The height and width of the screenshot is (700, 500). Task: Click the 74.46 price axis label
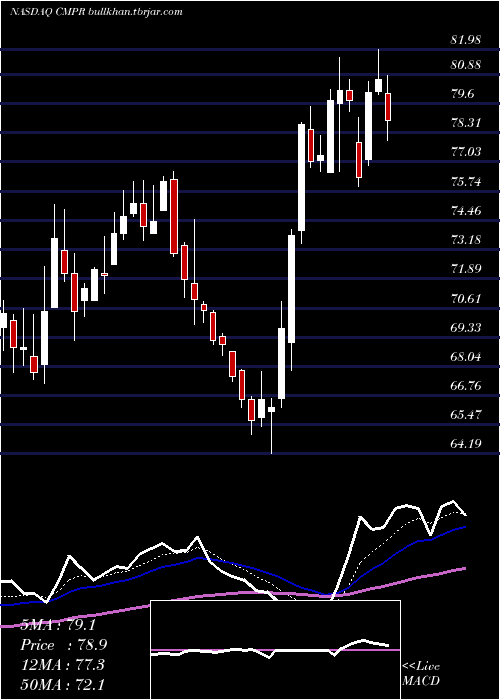coord(466,211)
